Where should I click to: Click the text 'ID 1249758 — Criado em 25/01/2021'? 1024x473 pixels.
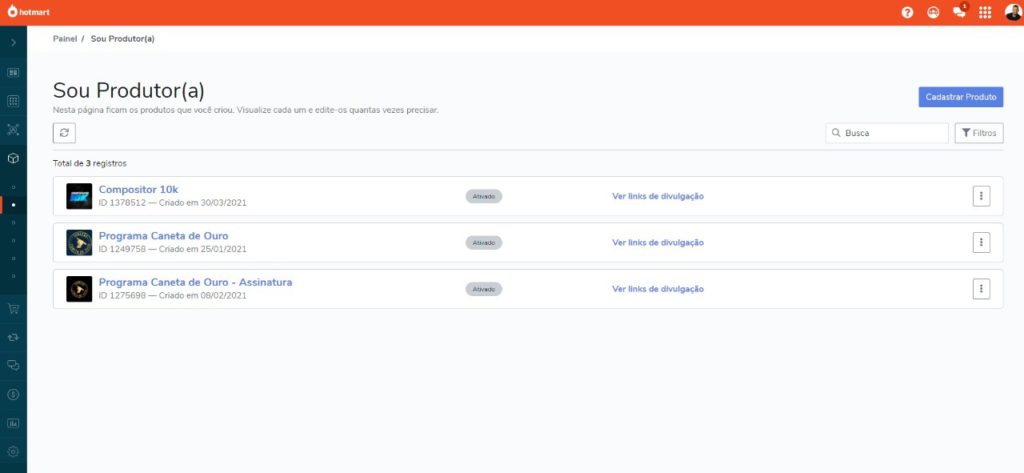pos(172,249)
